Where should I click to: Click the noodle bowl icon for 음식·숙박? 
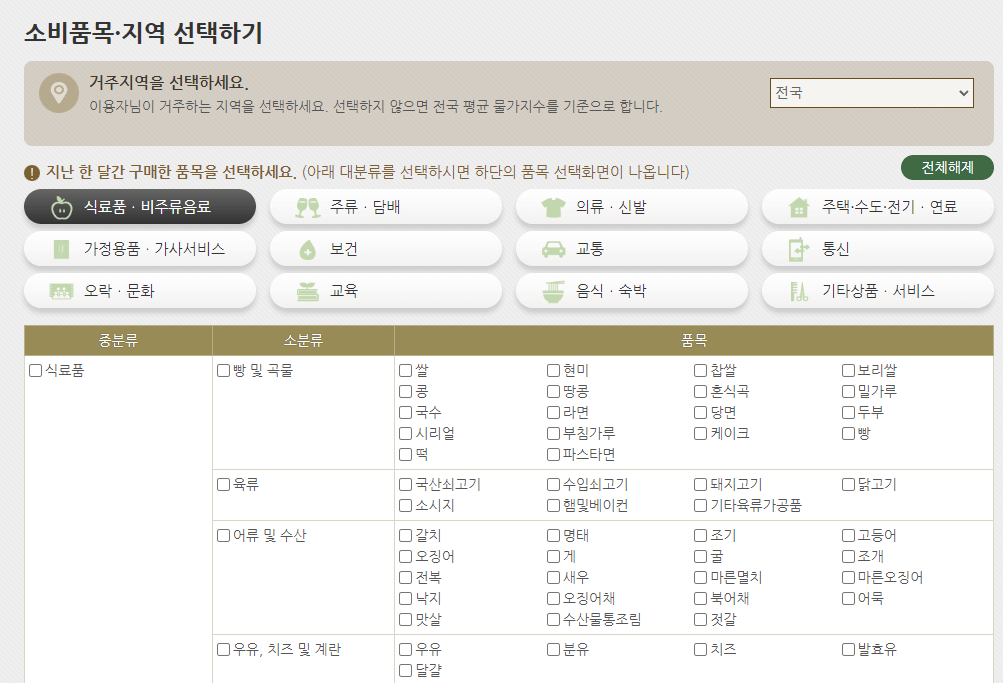point(551,290)
